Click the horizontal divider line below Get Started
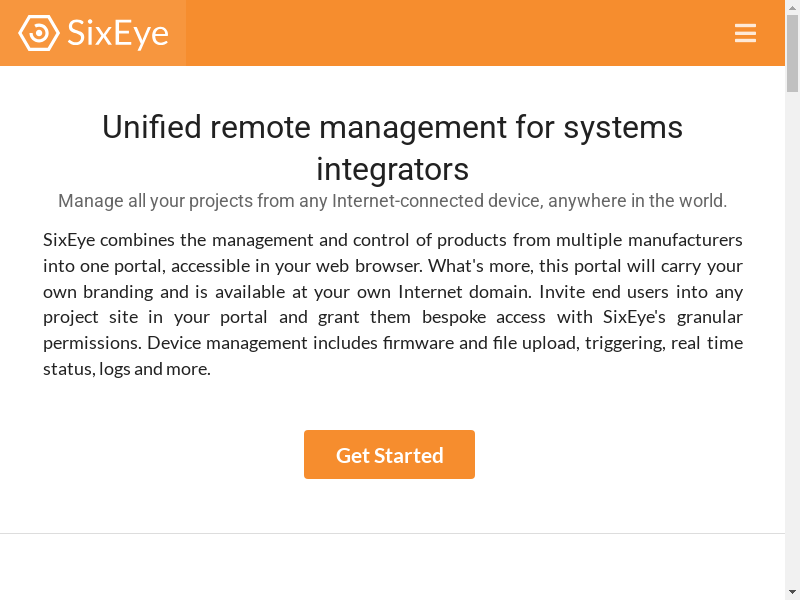 coord(392,533)
